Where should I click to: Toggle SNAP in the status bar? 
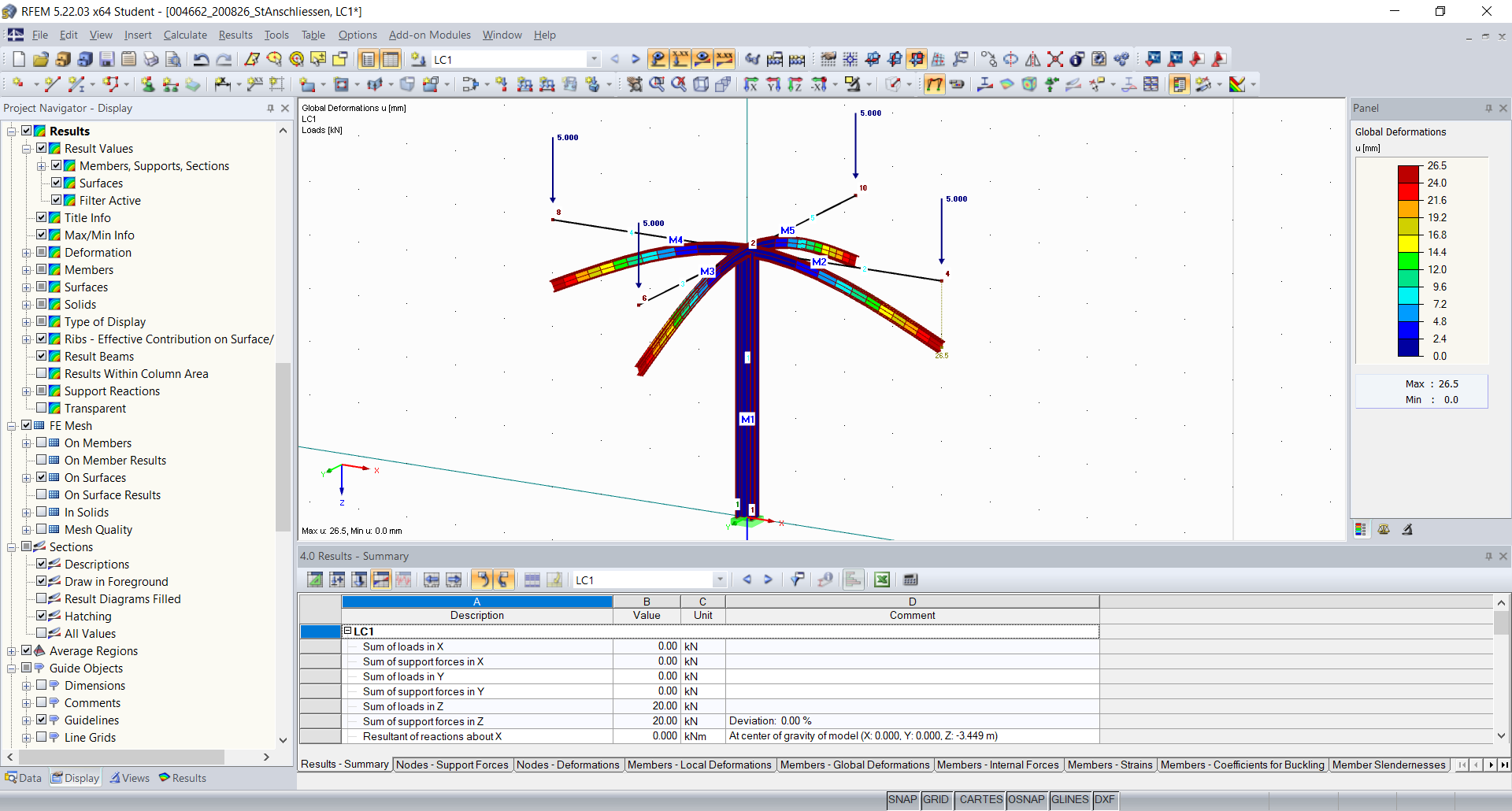902,800
